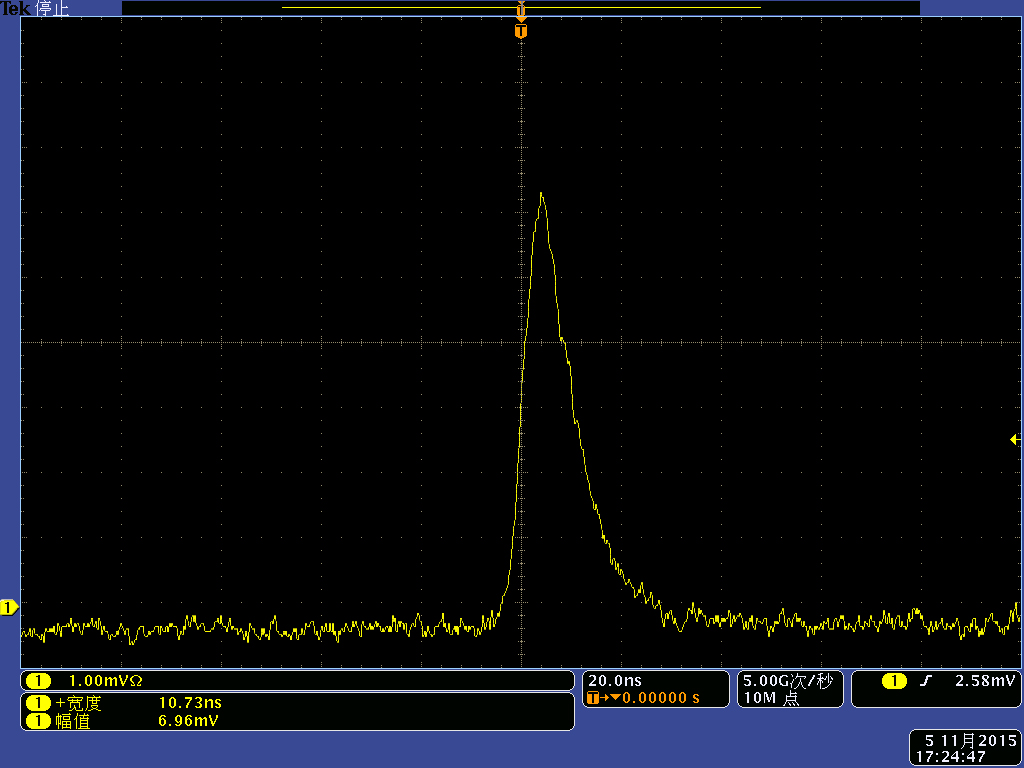Image resolution: width=1024 pixels, height=768 pixels.
Task: Click the 20.0ns timebase readout
Action: coord(615,681)
